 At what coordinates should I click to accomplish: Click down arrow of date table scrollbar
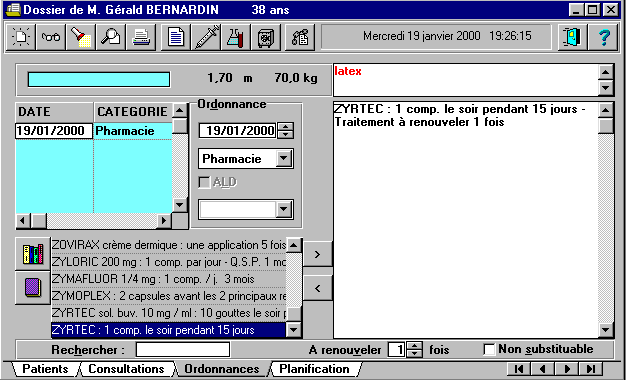point(180,206)
